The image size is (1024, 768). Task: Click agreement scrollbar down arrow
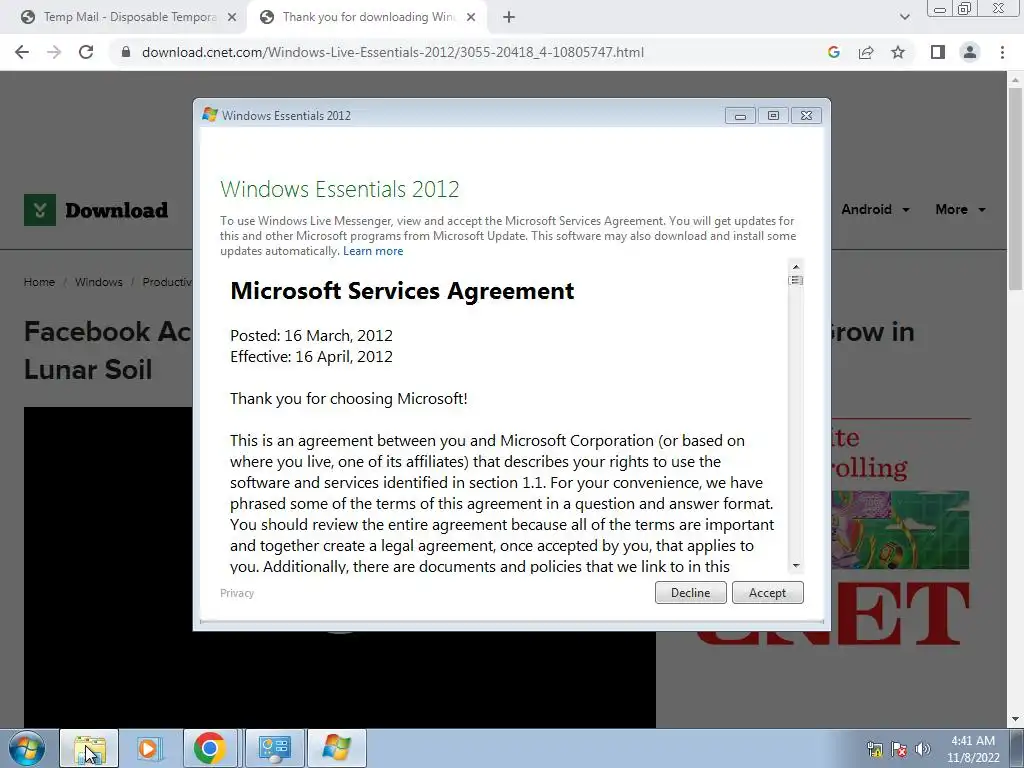[x=795, y=566]
